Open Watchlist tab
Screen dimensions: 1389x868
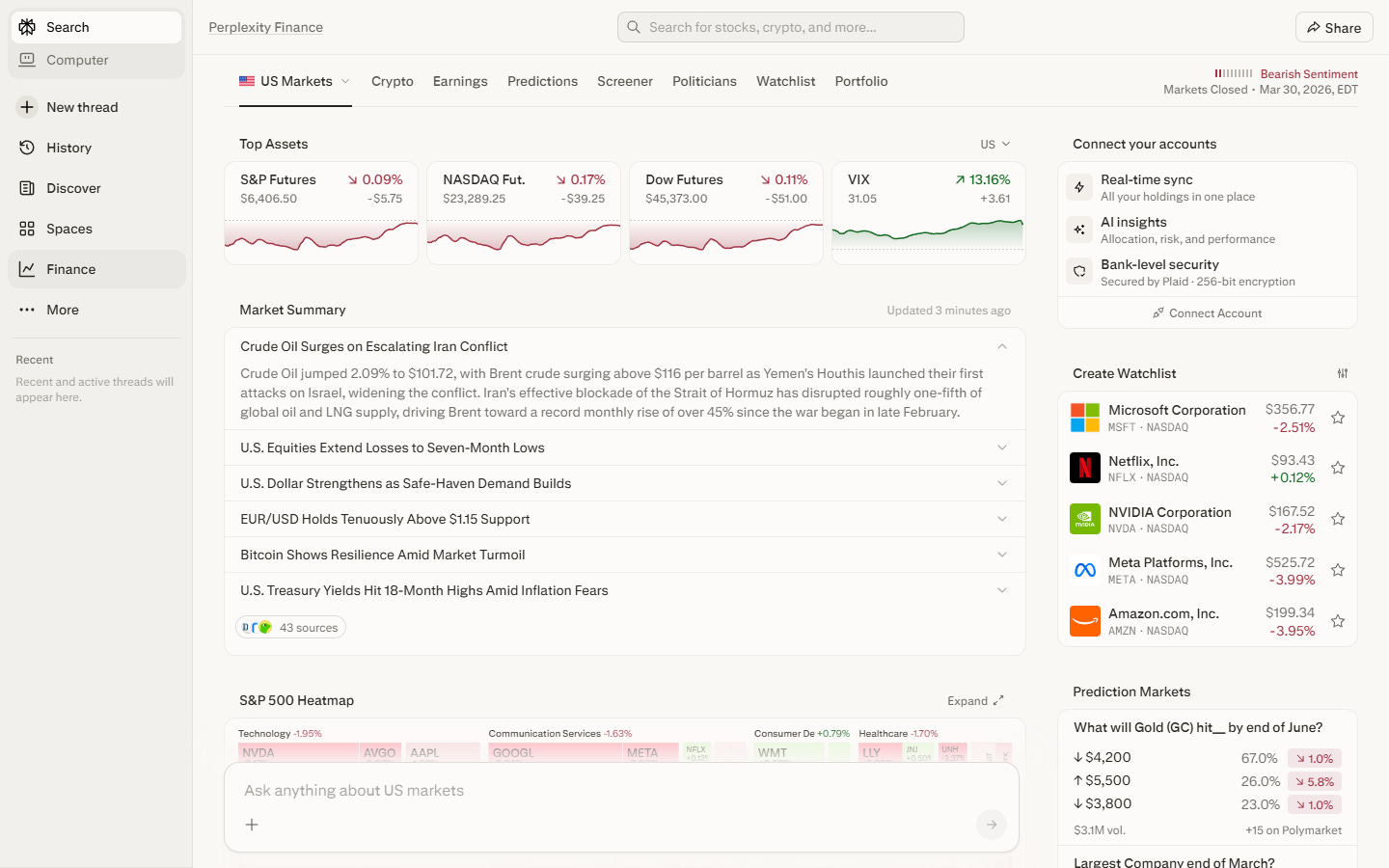pos(786,81)
